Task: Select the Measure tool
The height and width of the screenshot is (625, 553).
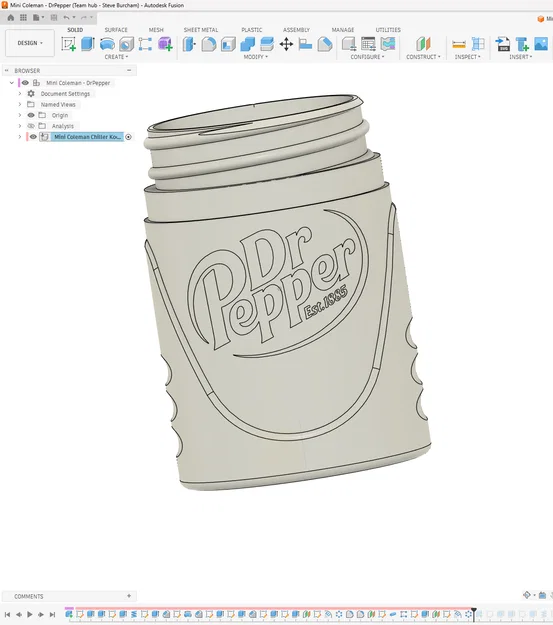Action: tap(459, 44)
